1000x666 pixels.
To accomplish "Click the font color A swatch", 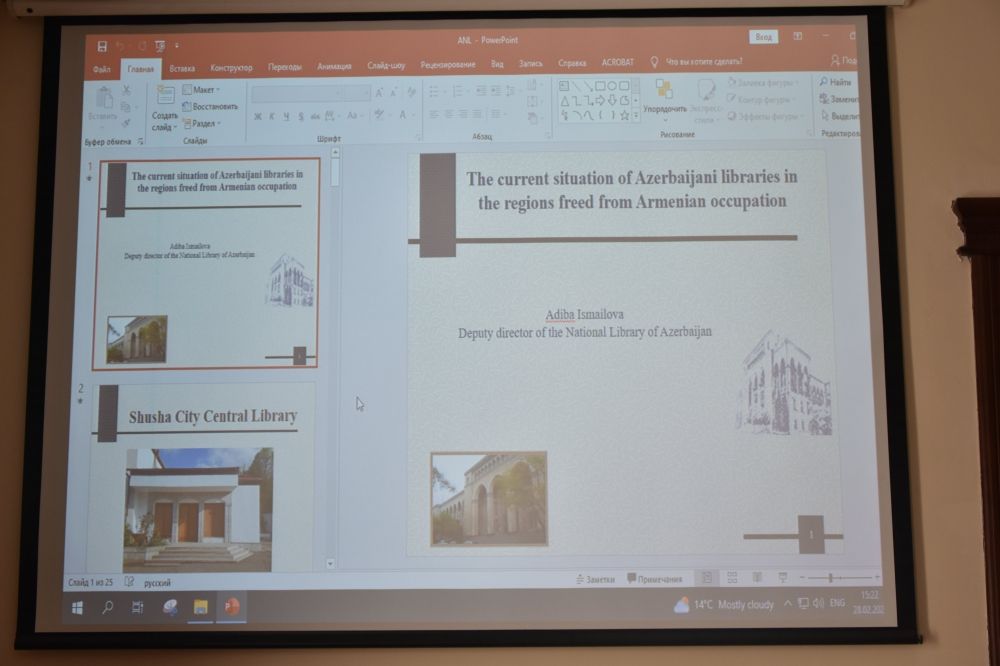I will pyautogui.click(x=403, y=115).
